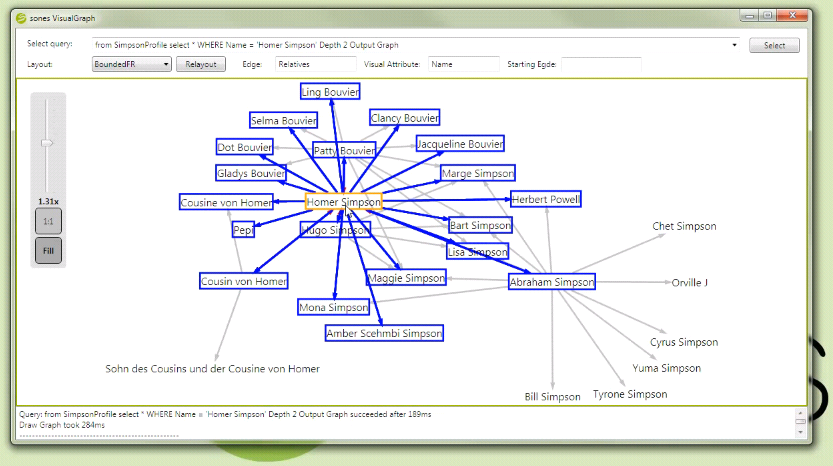
Task: Click the Chet Simpson label
Action: [684, 226]
